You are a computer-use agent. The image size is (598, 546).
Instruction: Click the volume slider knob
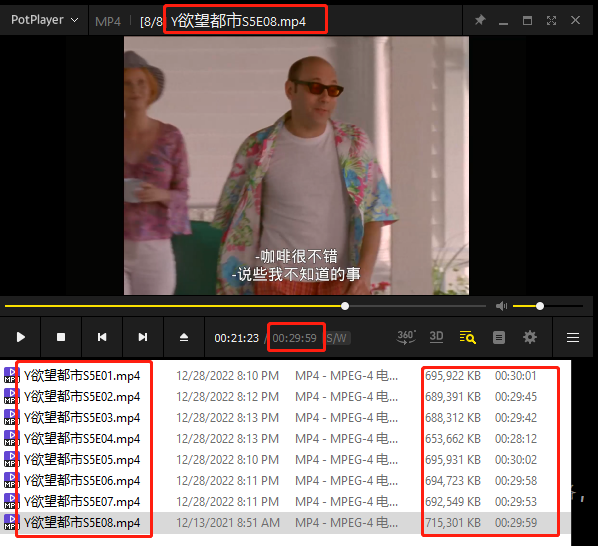[540, 306]
